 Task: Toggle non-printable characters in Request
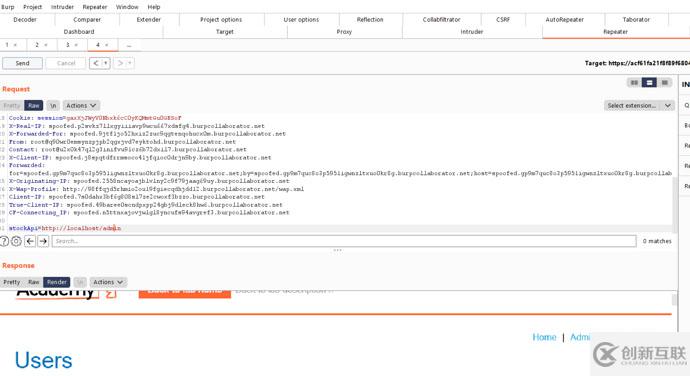coord(53,106)
